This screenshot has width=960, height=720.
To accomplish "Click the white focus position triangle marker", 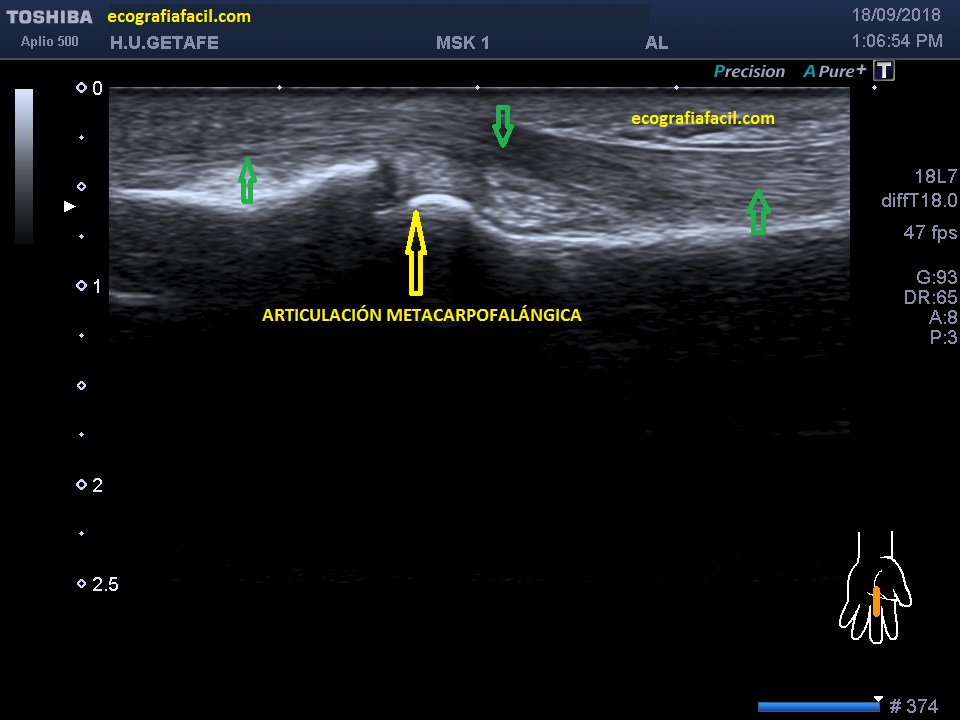I will click(x=69, y=207).
